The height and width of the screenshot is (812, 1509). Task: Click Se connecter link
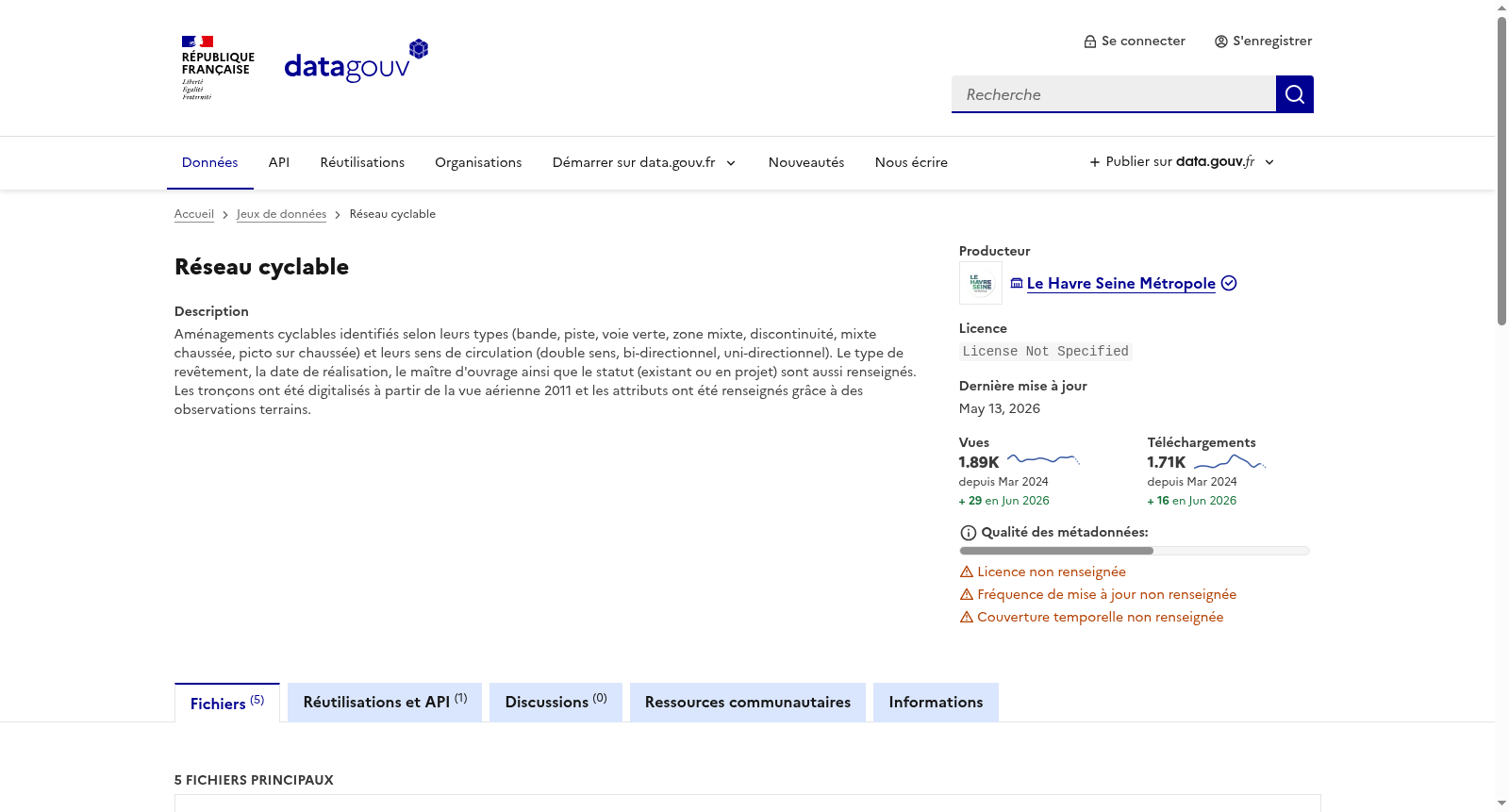click(1135, 41)
